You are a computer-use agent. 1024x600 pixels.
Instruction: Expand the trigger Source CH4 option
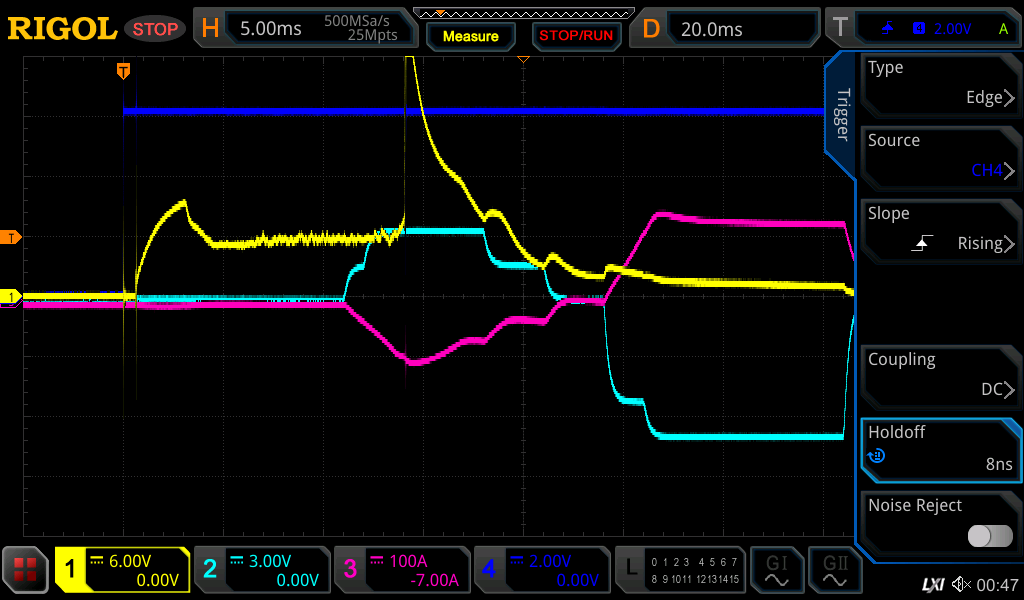pyautogui.click(x=940, y=157)
